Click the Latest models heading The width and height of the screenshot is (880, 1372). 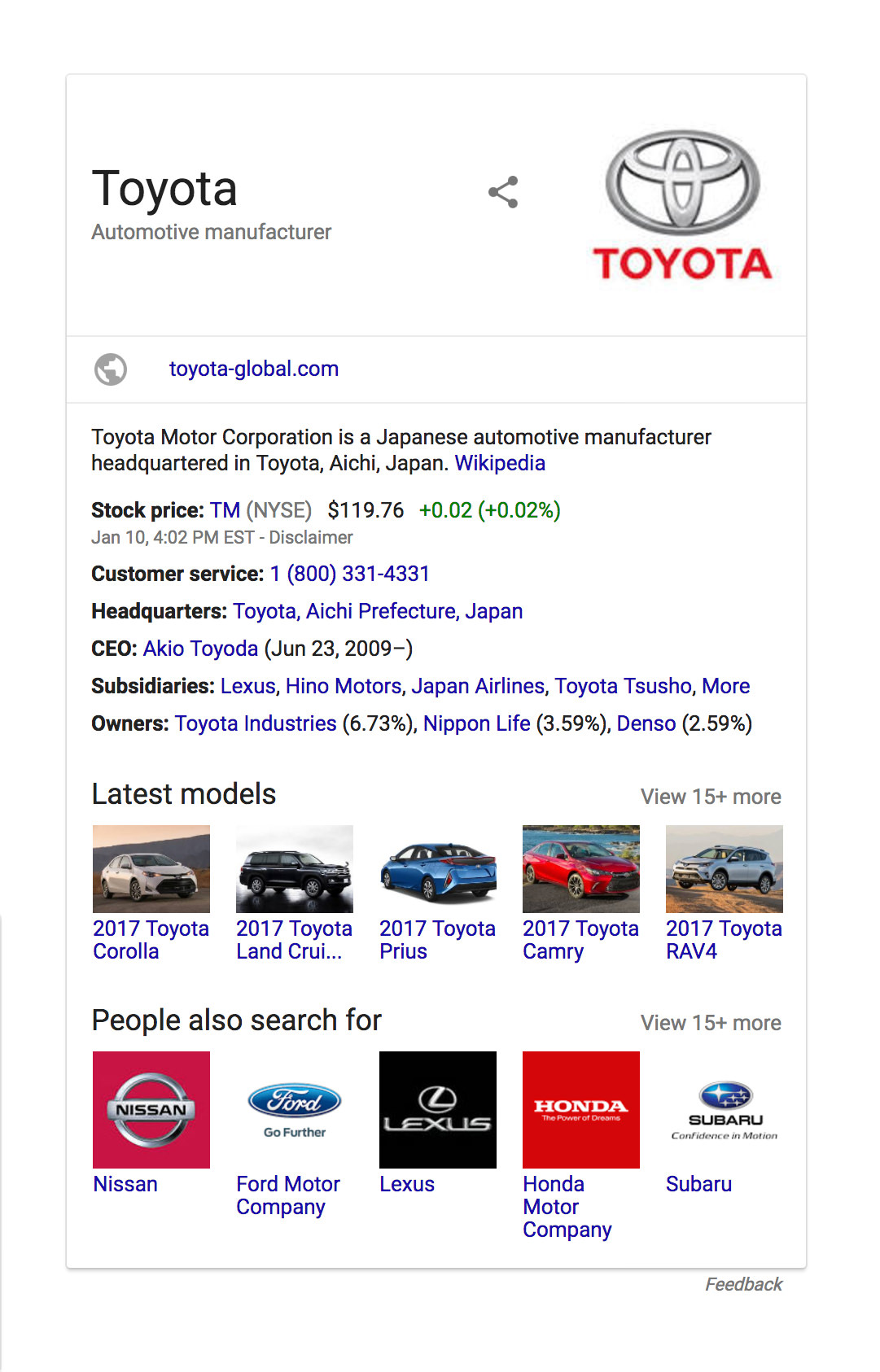pyautogui.click(x=184, y=794)
